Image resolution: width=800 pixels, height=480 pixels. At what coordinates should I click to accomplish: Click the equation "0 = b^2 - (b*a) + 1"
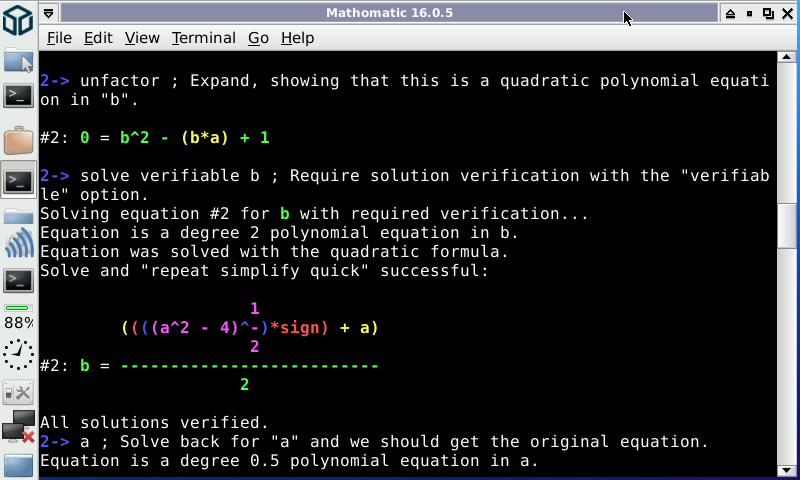(x=174, y=138)
